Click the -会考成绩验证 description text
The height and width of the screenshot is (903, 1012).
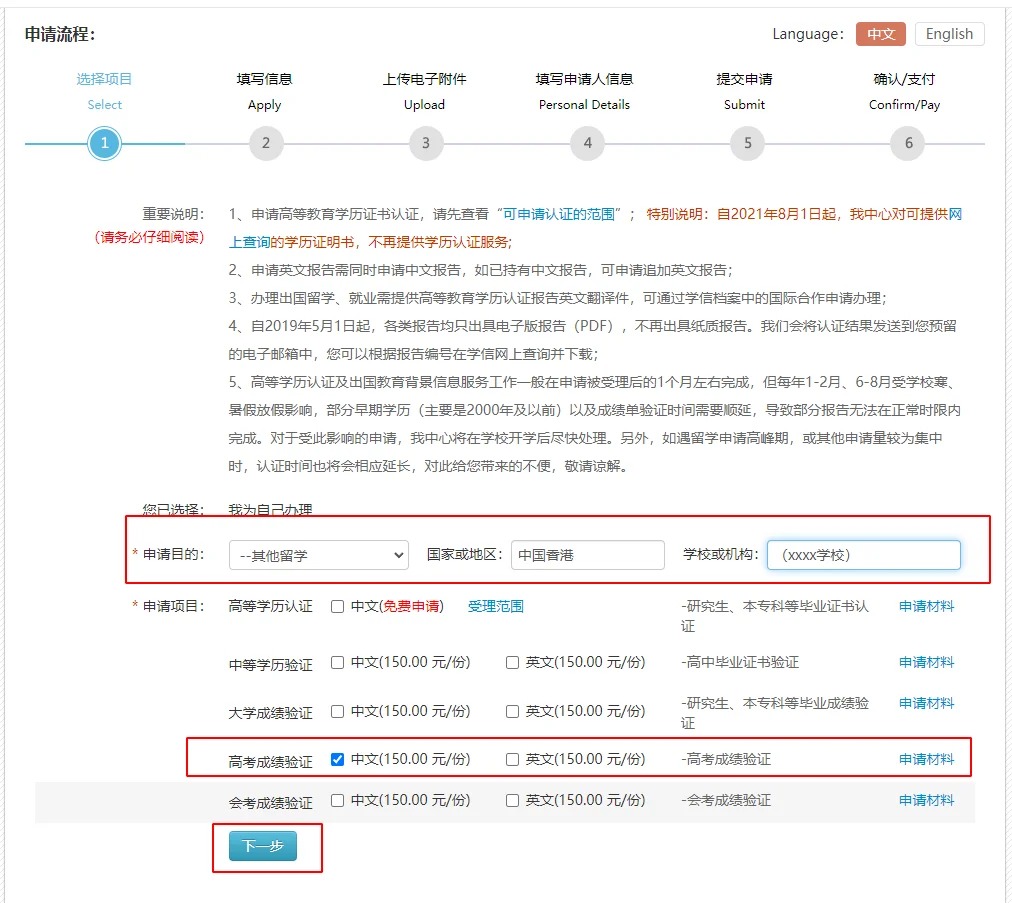point(726,800)
